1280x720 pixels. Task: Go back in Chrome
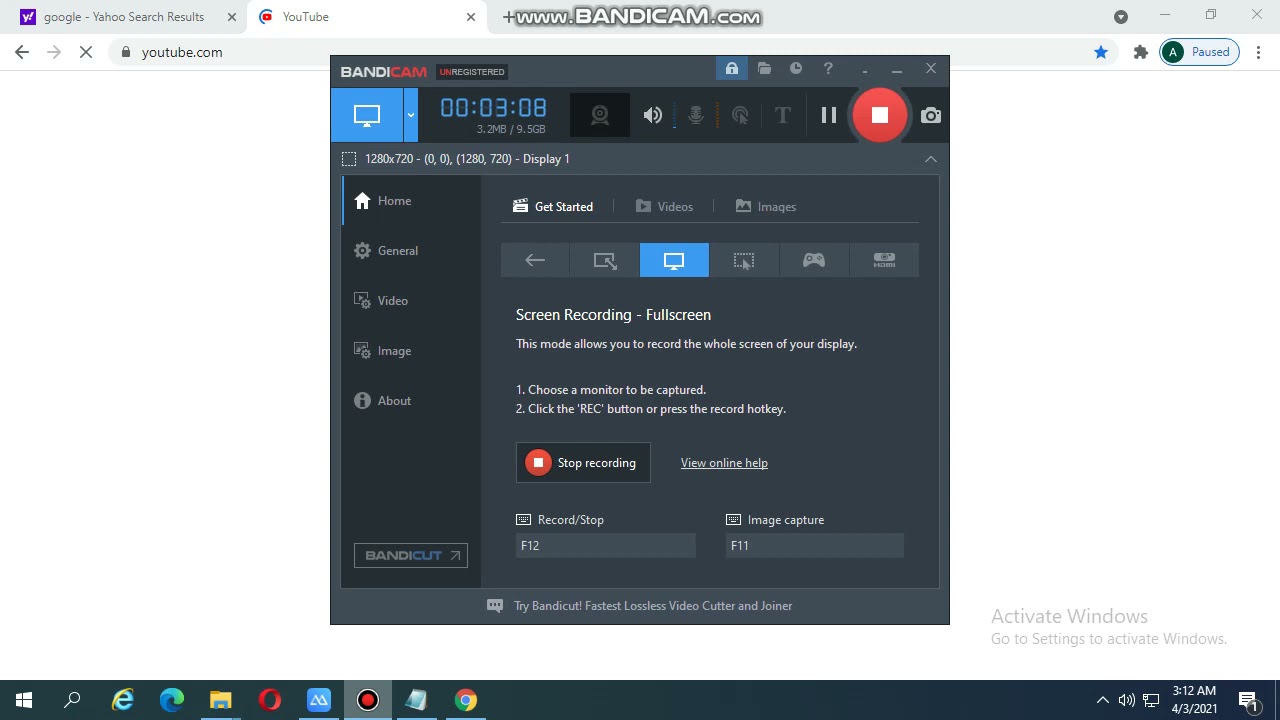(x=22, y=52)
